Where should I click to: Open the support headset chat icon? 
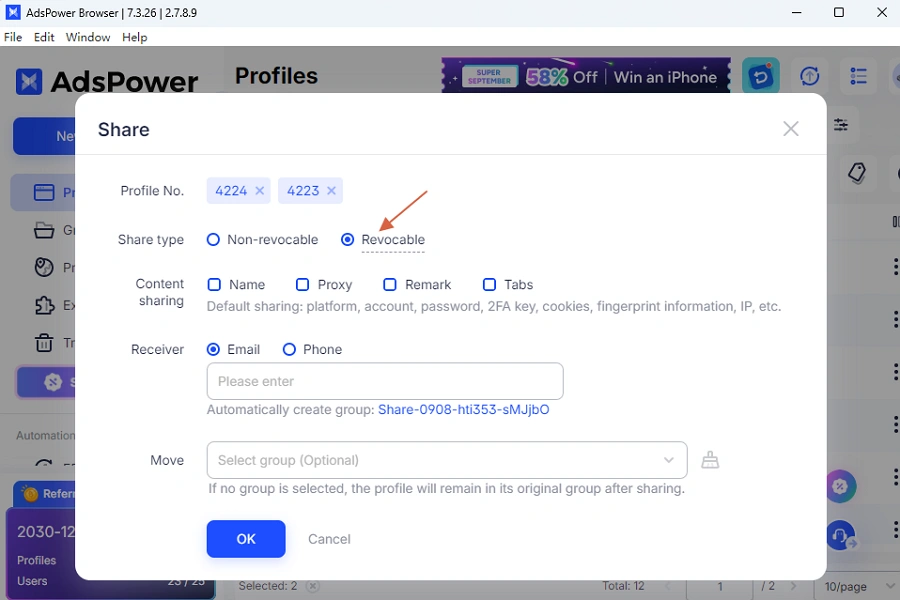pyautogui.click(x=840, y=535)
